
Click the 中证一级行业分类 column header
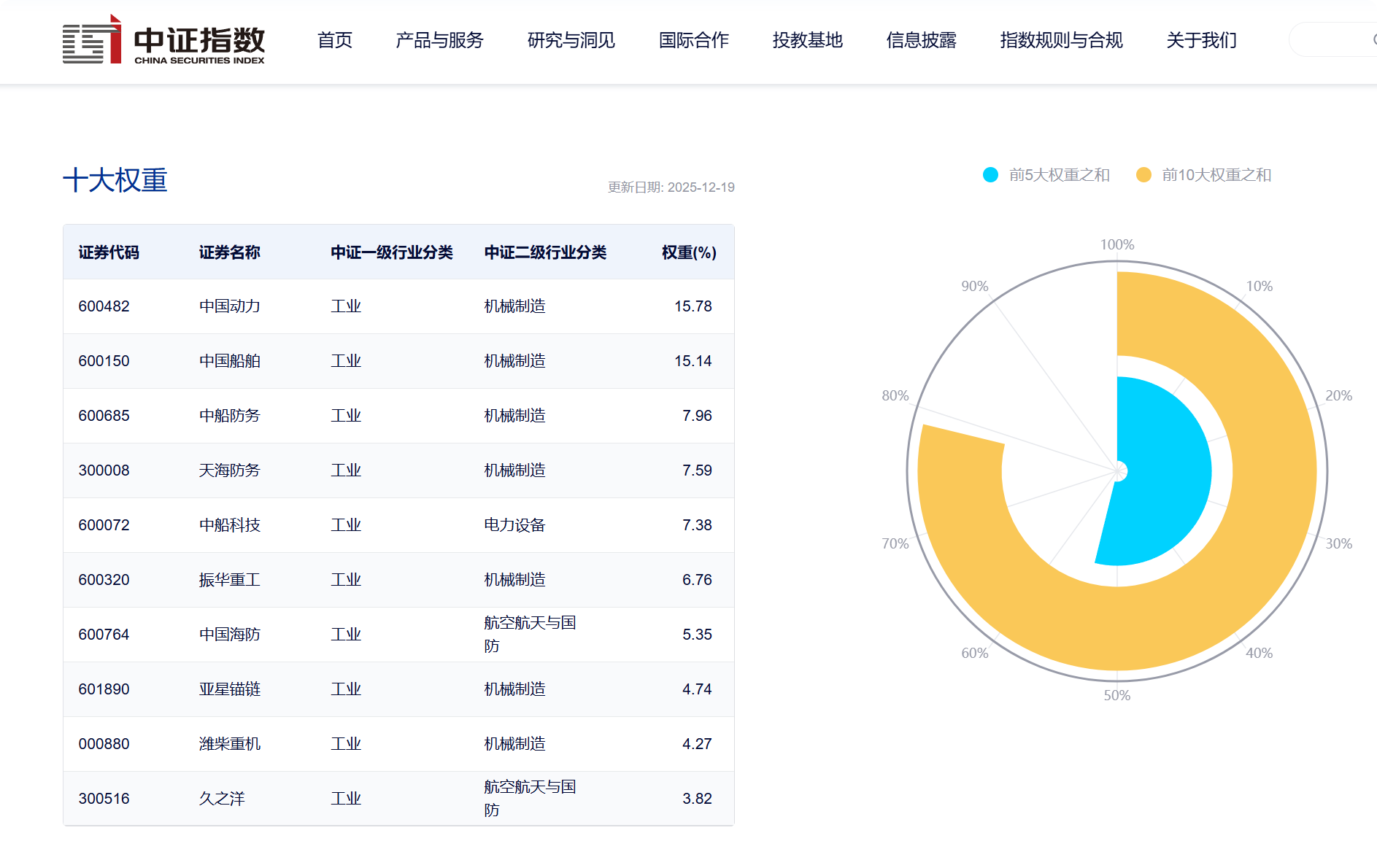[x=392, y=252]
